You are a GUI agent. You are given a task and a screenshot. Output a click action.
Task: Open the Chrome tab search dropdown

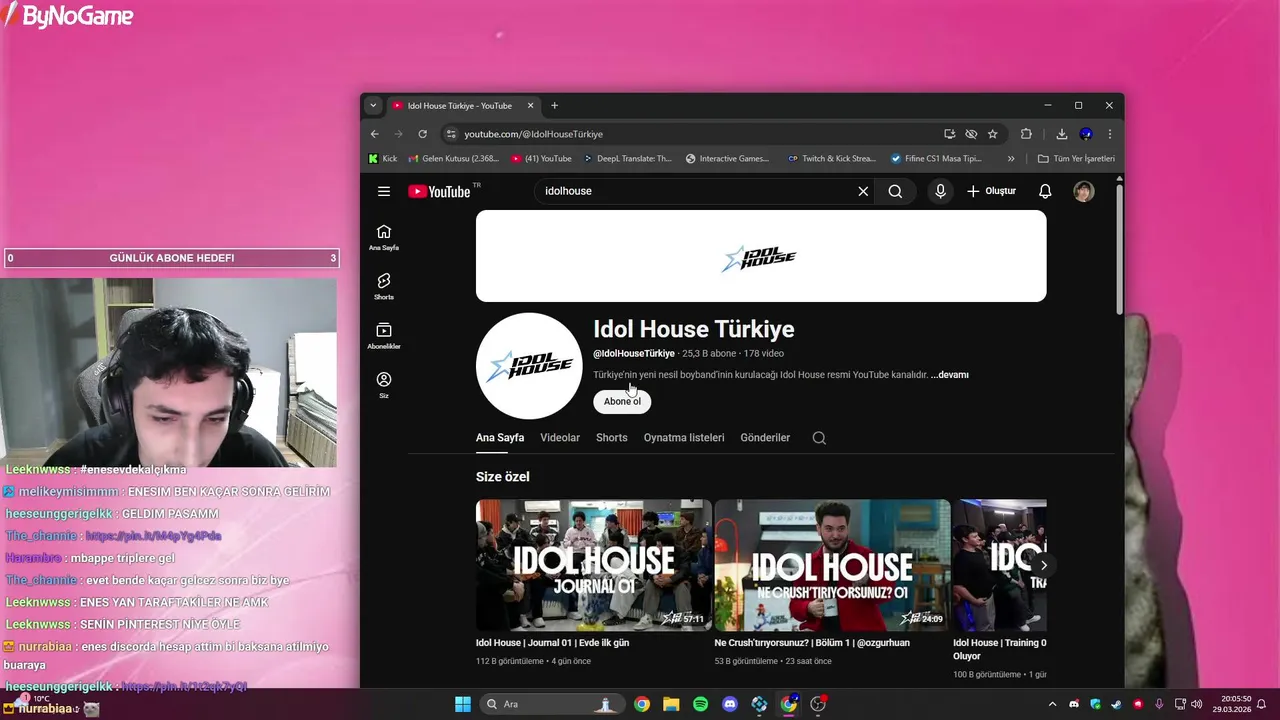pyautogui.click(x=373, y=105)
